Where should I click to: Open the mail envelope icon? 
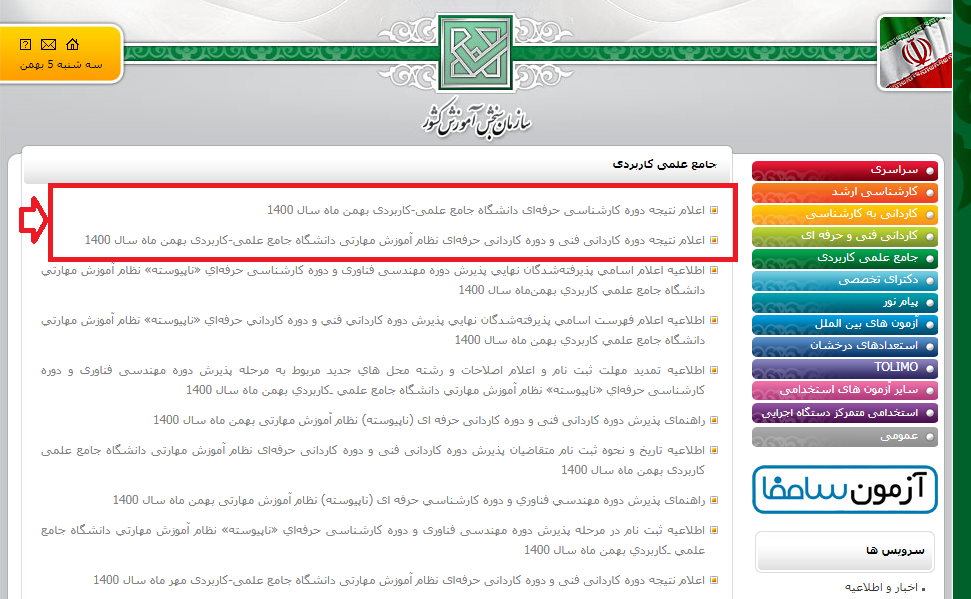(48, 44)
